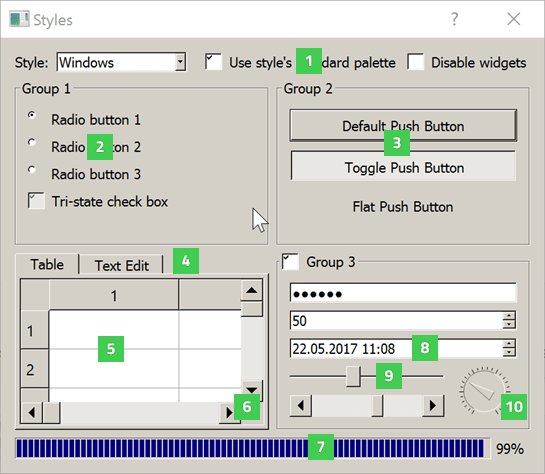Switch to the Text Edit tab

coord(122,265)
